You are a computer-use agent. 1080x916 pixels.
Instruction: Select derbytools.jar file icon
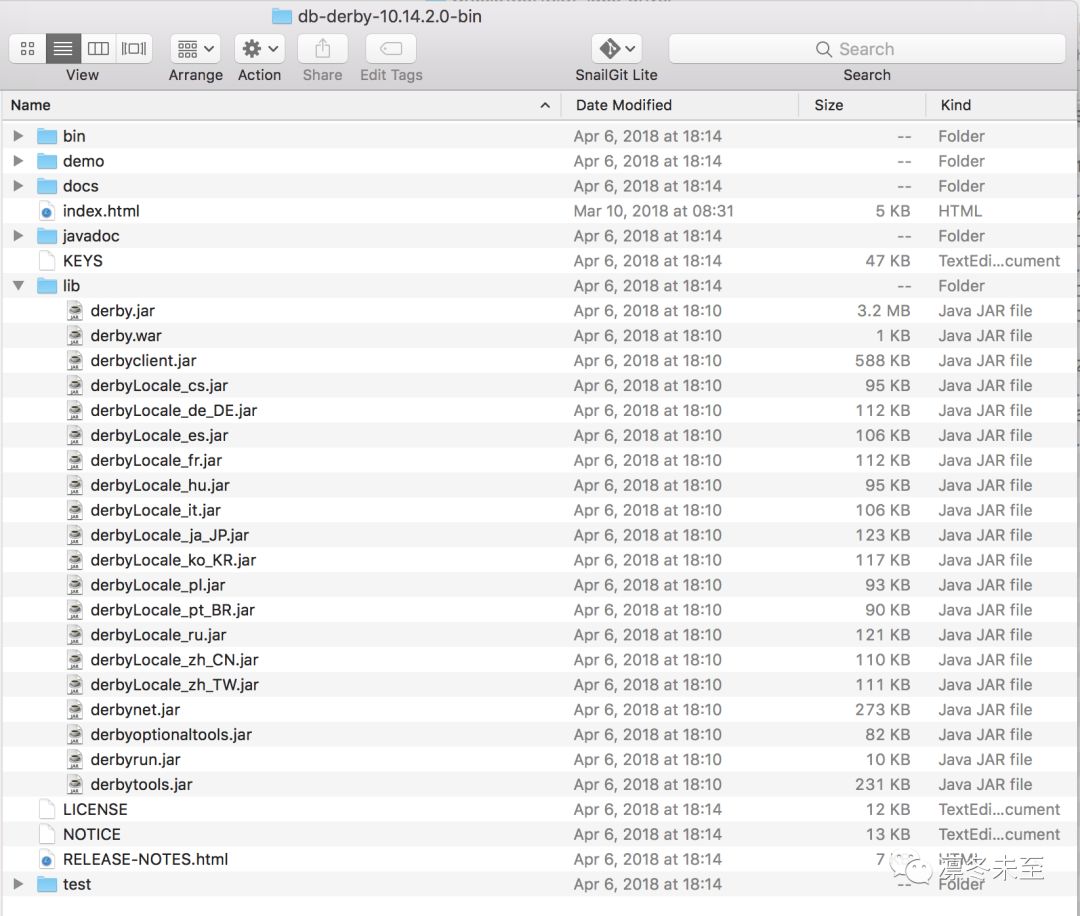[75, 784]
